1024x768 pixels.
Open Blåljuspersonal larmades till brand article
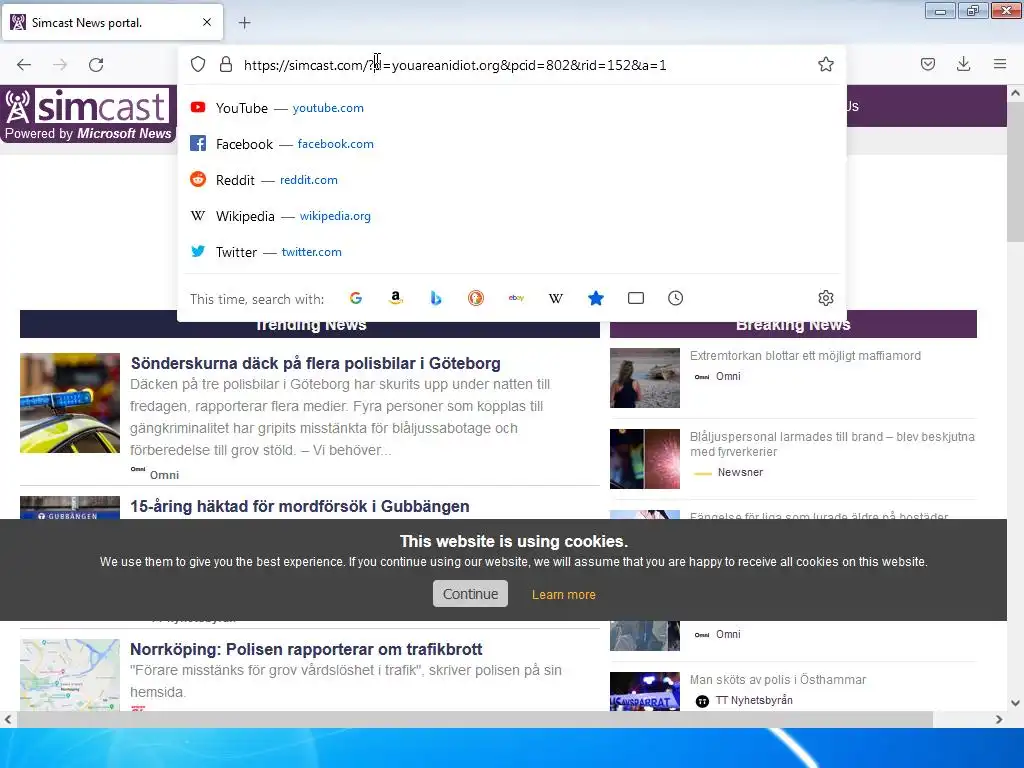pos(832,444)
